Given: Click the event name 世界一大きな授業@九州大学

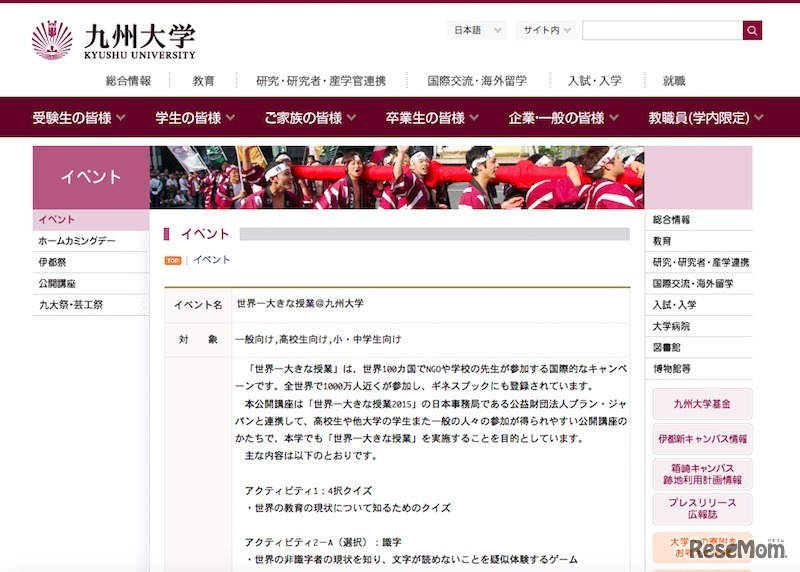Looking at the screenshot, I should click(301, 304).
